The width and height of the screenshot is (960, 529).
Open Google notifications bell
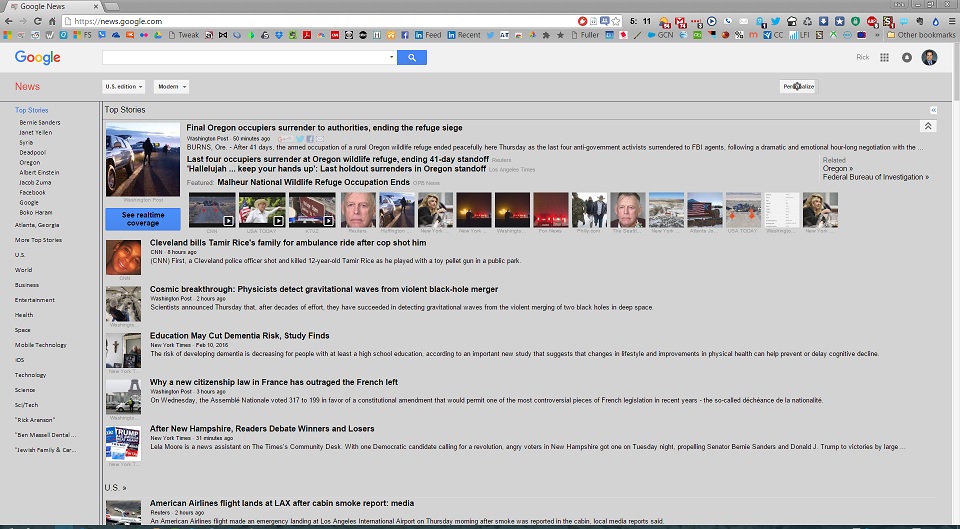point(907,57)
